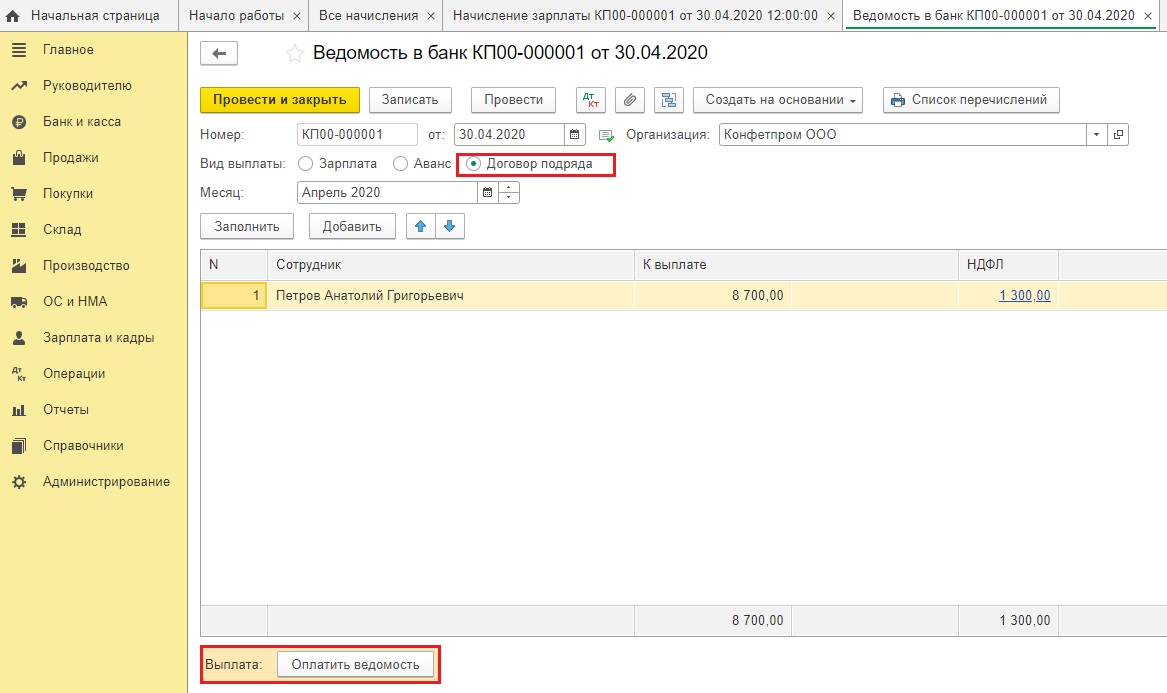Click the paperclip attachments icon

point(630,100)
